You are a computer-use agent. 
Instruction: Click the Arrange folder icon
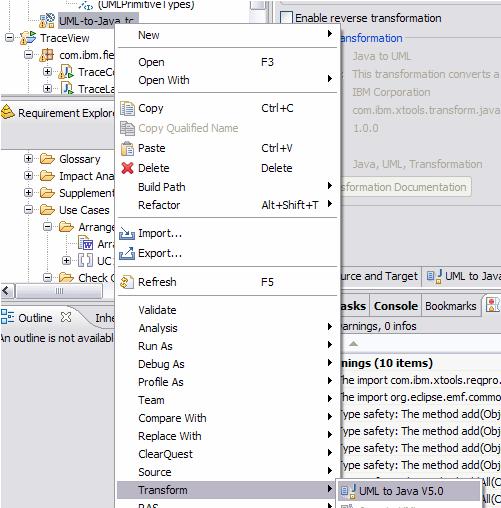pos(66,227)
